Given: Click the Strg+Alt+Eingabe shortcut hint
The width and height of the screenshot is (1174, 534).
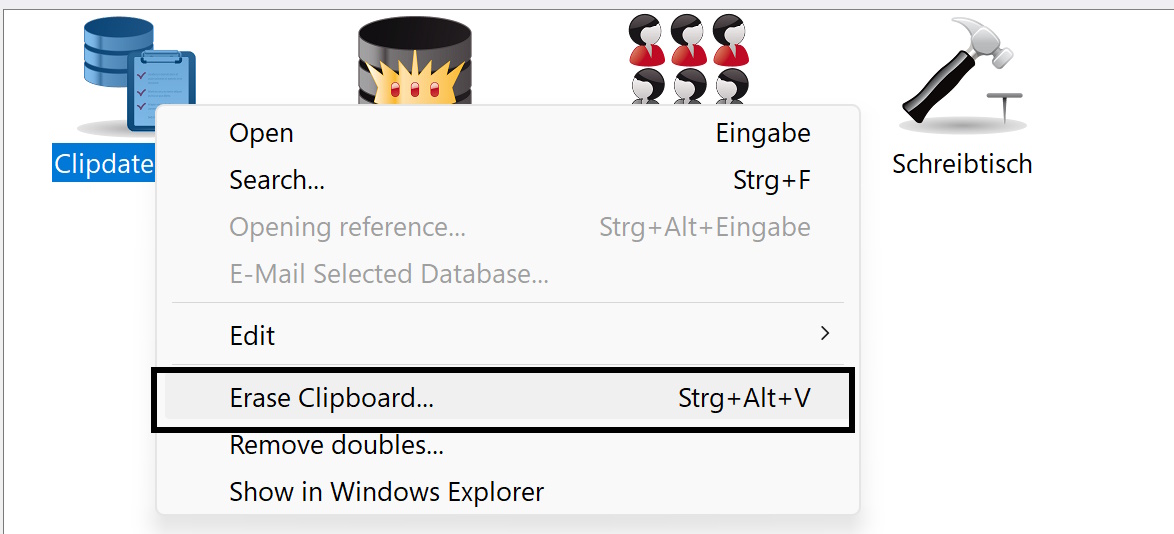Looking at the screenshot, I should coord(704,228).
